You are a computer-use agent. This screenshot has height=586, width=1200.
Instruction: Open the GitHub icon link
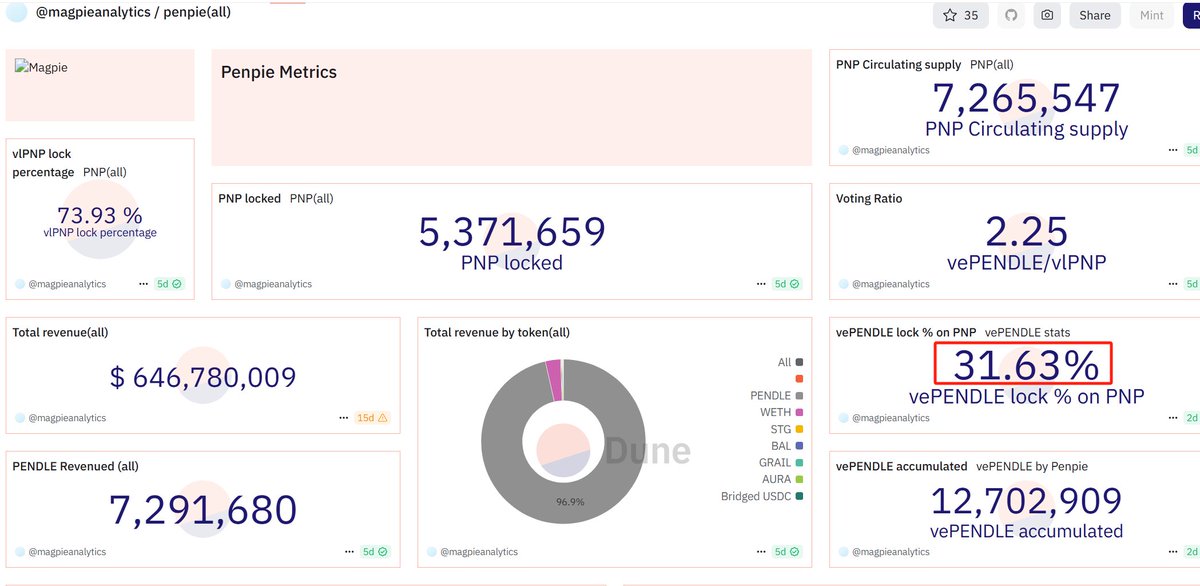(1011, 15)
